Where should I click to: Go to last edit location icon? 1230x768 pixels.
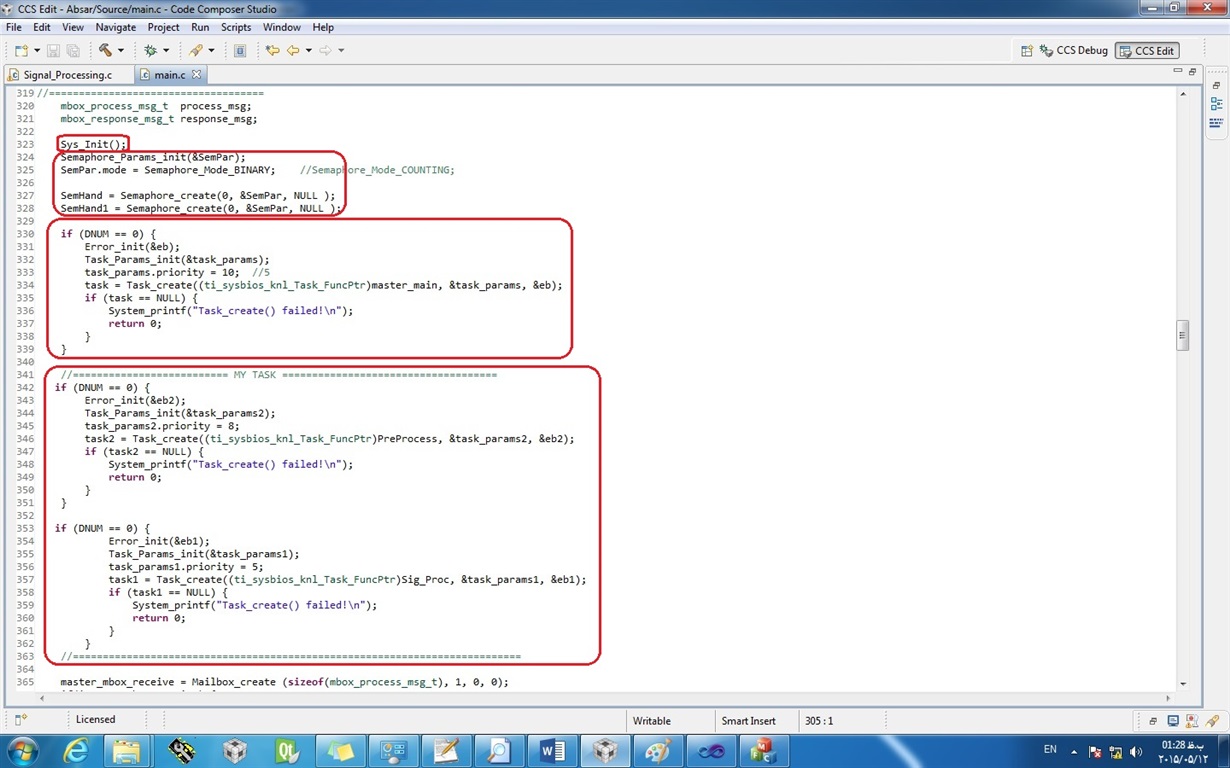point(272,50)
